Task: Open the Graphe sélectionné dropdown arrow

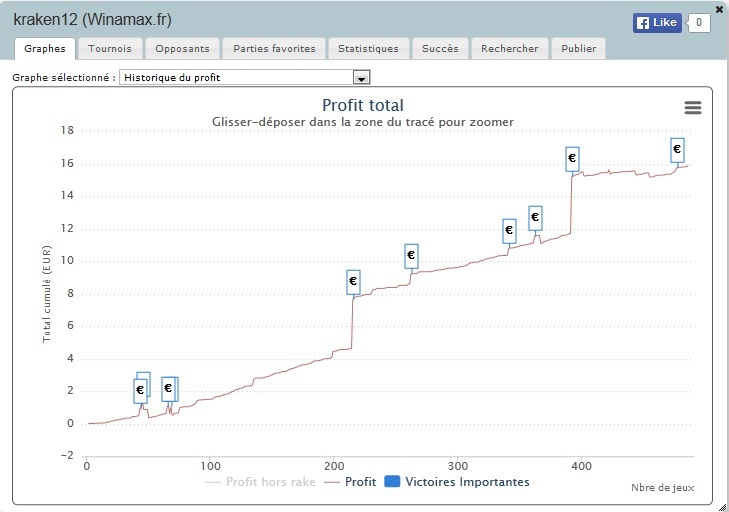Action: coord(361,78)
